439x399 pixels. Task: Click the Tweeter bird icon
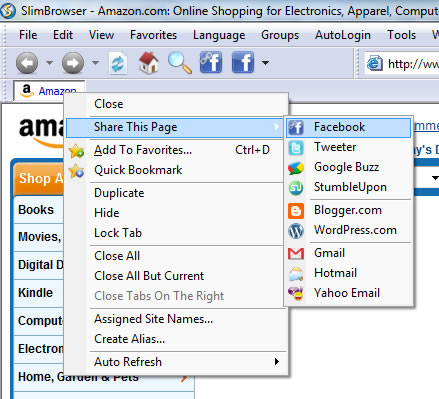pos(296,148)
